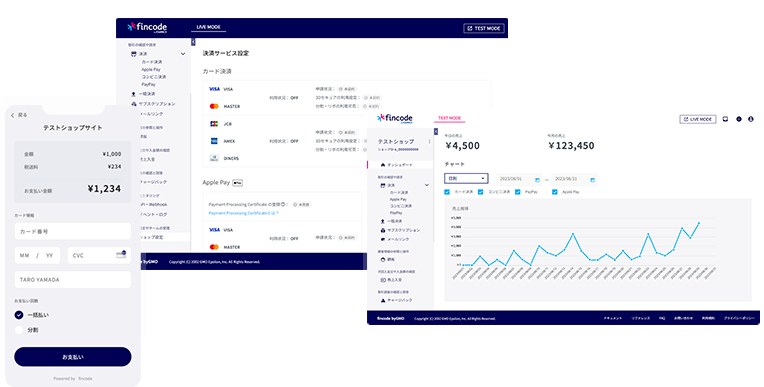Click the TEST MODE button in top bar

[x=484, y=28]
